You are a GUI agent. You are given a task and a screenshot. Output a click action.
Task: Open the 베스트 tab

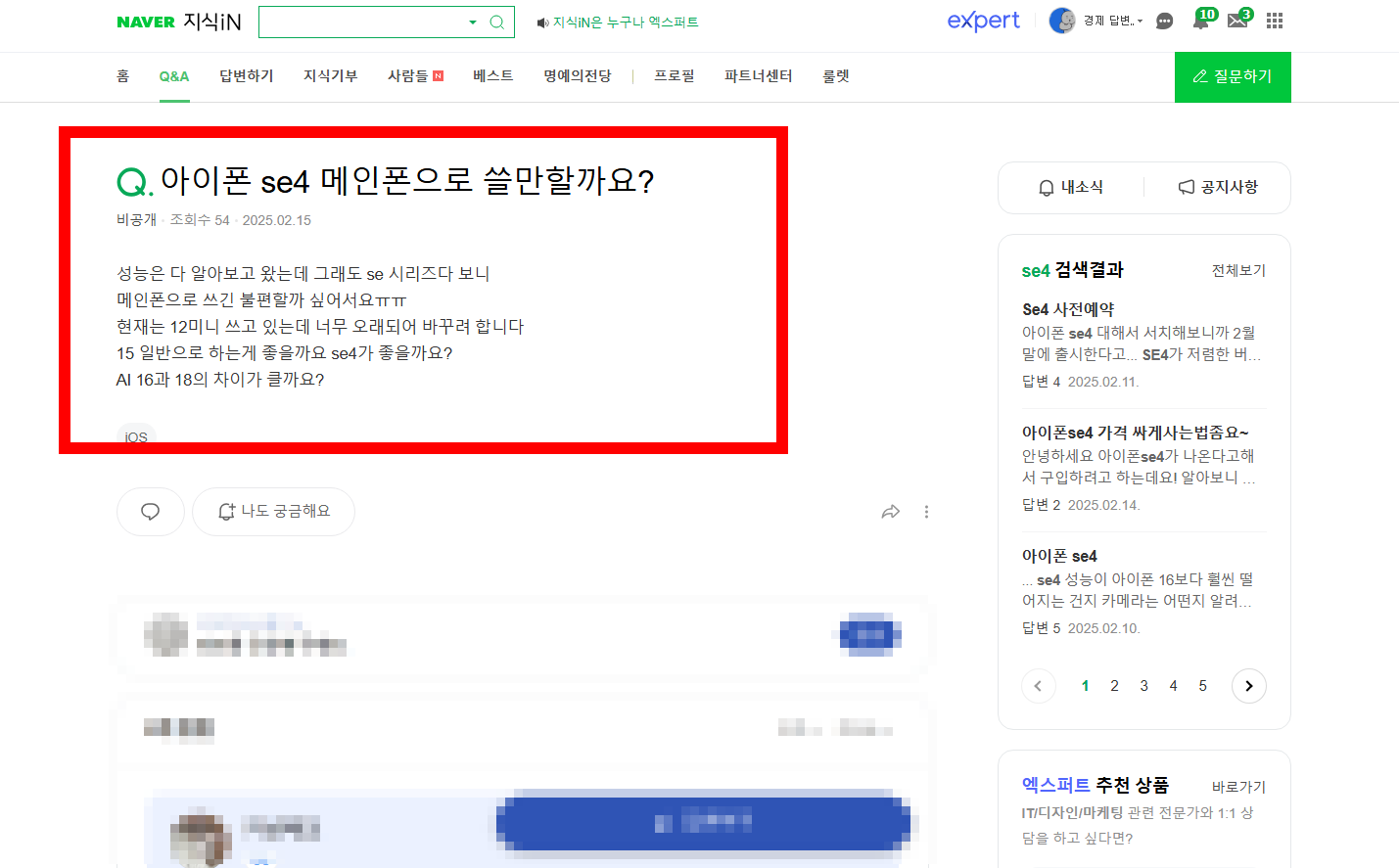(x=493, y=76)
